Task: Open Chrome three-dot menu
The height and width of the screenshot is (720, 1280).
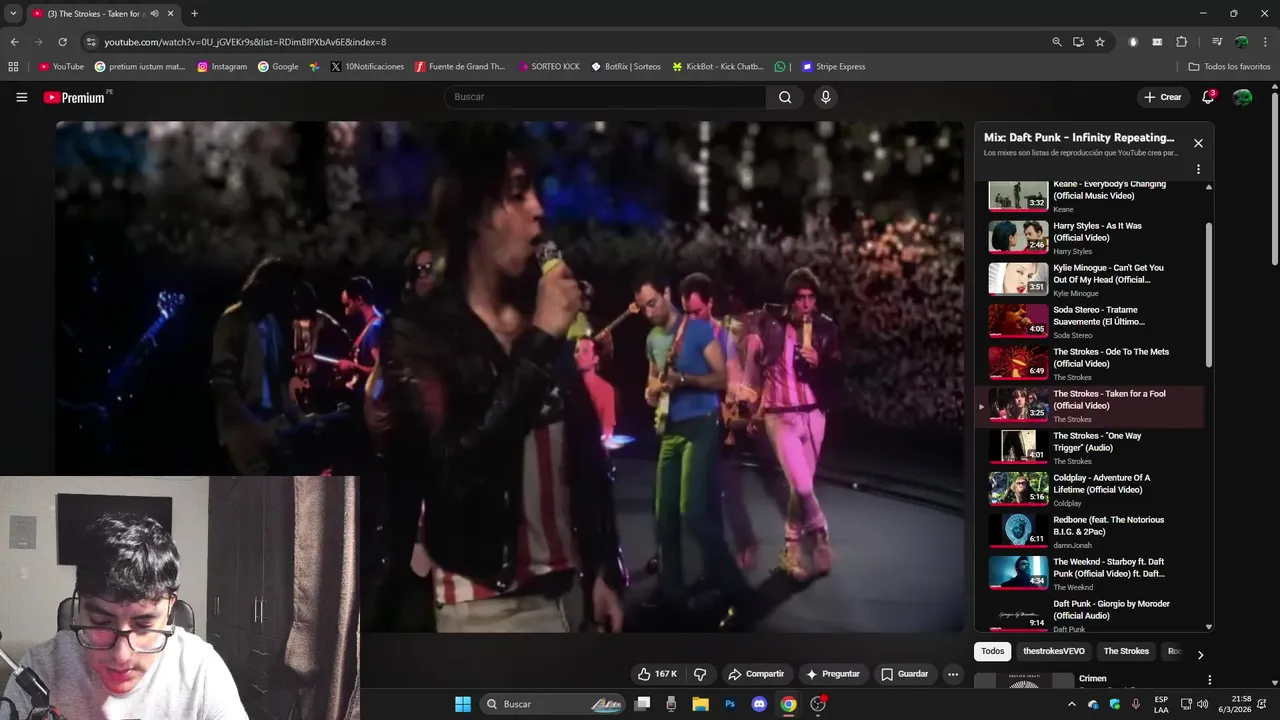Action: click(1265, 42)
